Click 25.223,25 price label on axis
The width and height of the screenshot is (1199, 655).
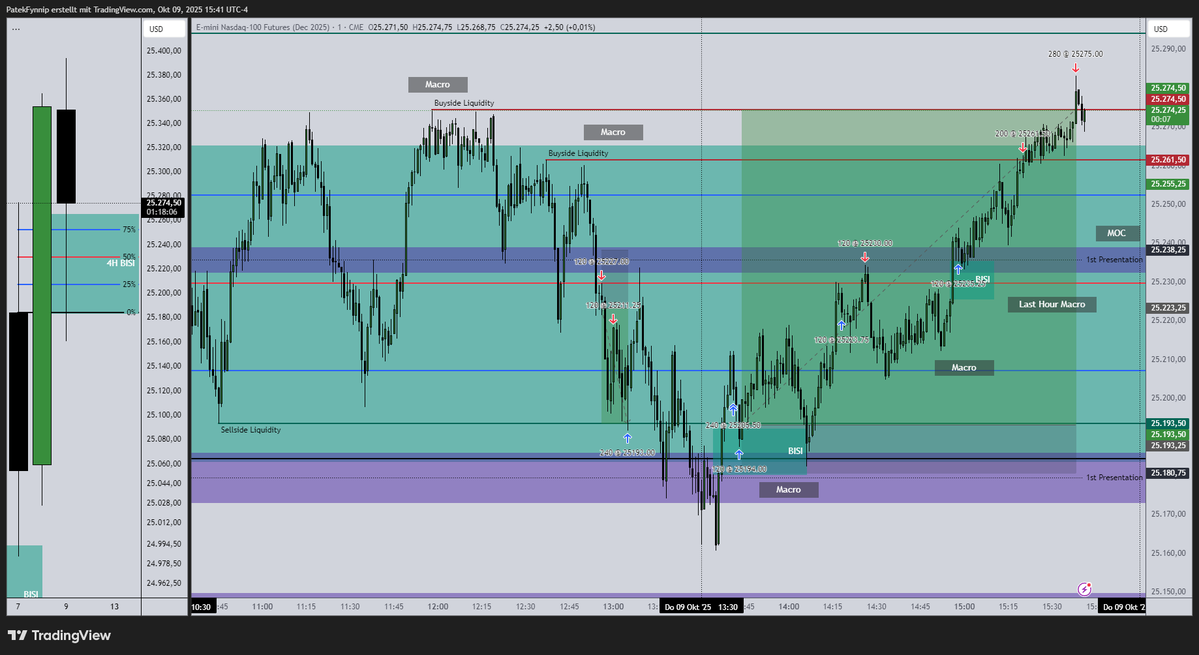click(1168, 308)
